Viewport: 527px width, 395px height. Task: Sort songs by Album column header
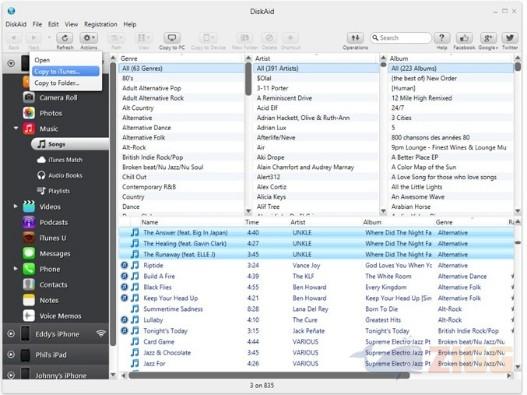click(x=372, y=222)
